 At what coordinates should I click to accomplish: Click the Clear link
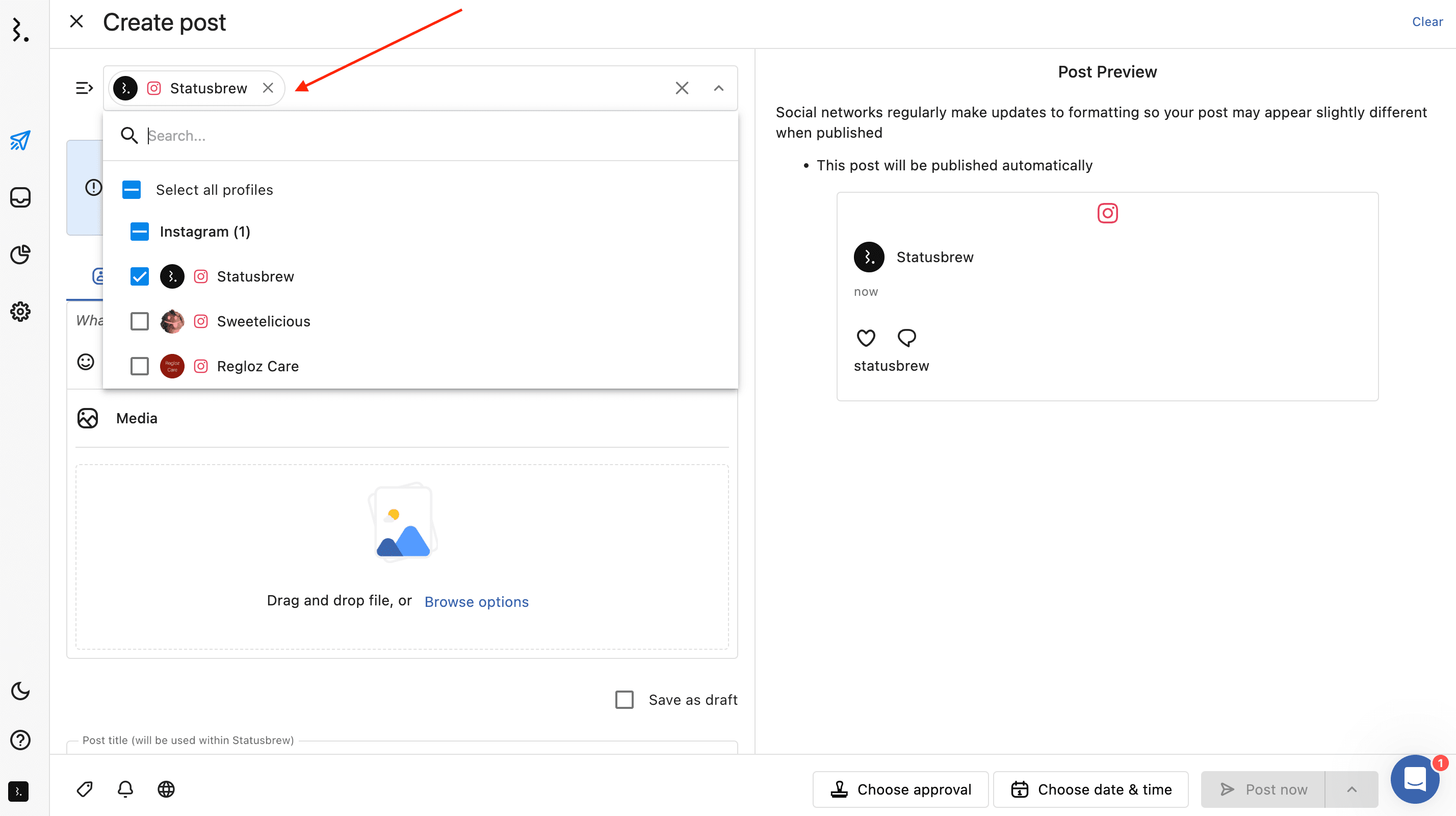[1427, 21]
